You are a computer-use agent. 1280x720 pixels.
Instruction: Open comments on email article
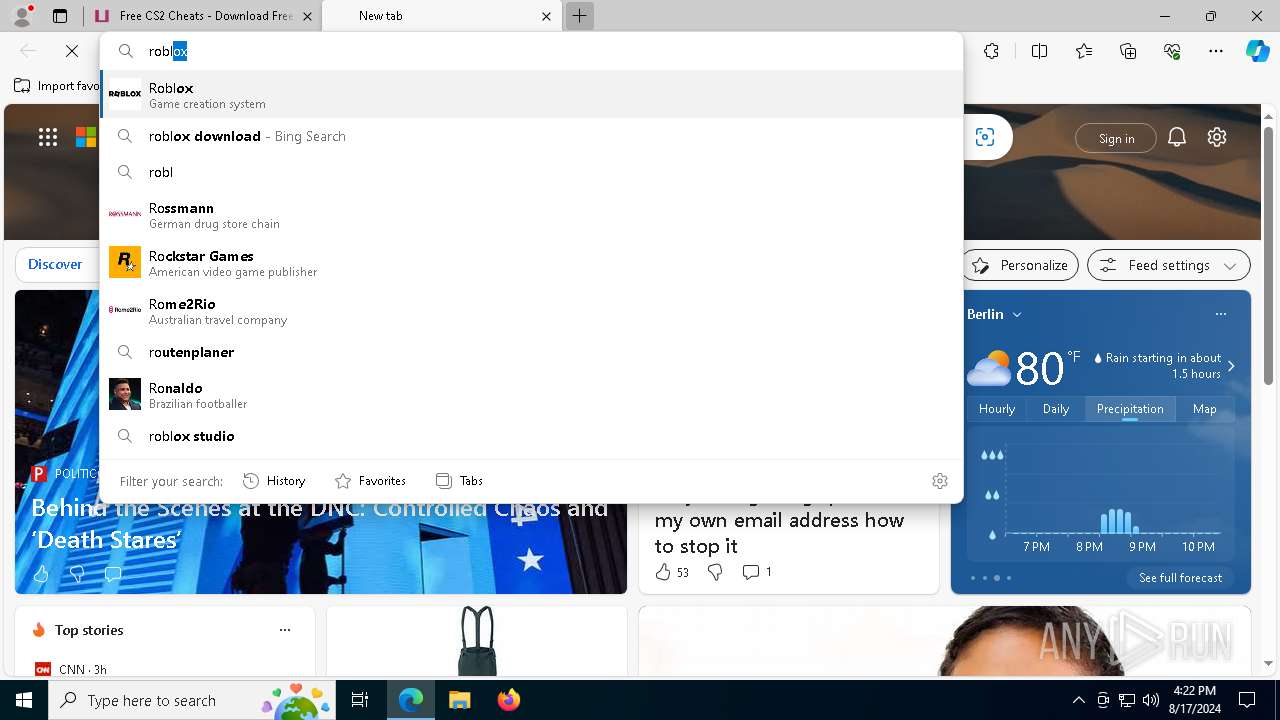click(757, 572)
